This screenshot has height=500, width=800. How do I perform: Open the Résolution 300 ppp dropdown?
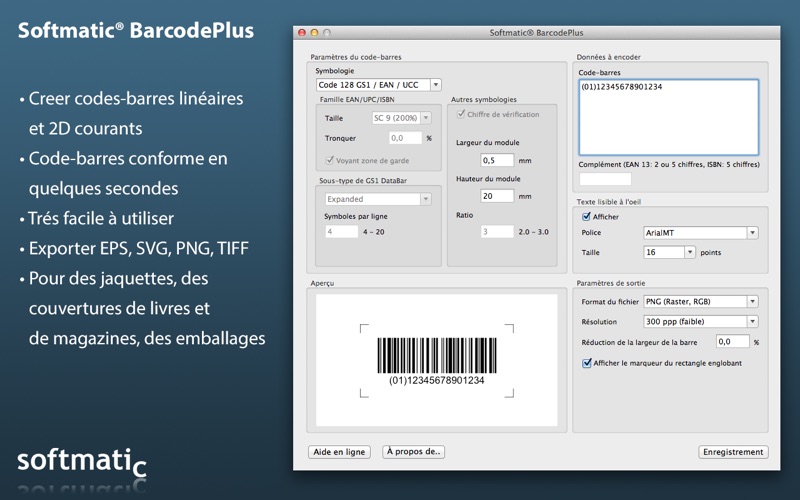(x=701, y=321)
